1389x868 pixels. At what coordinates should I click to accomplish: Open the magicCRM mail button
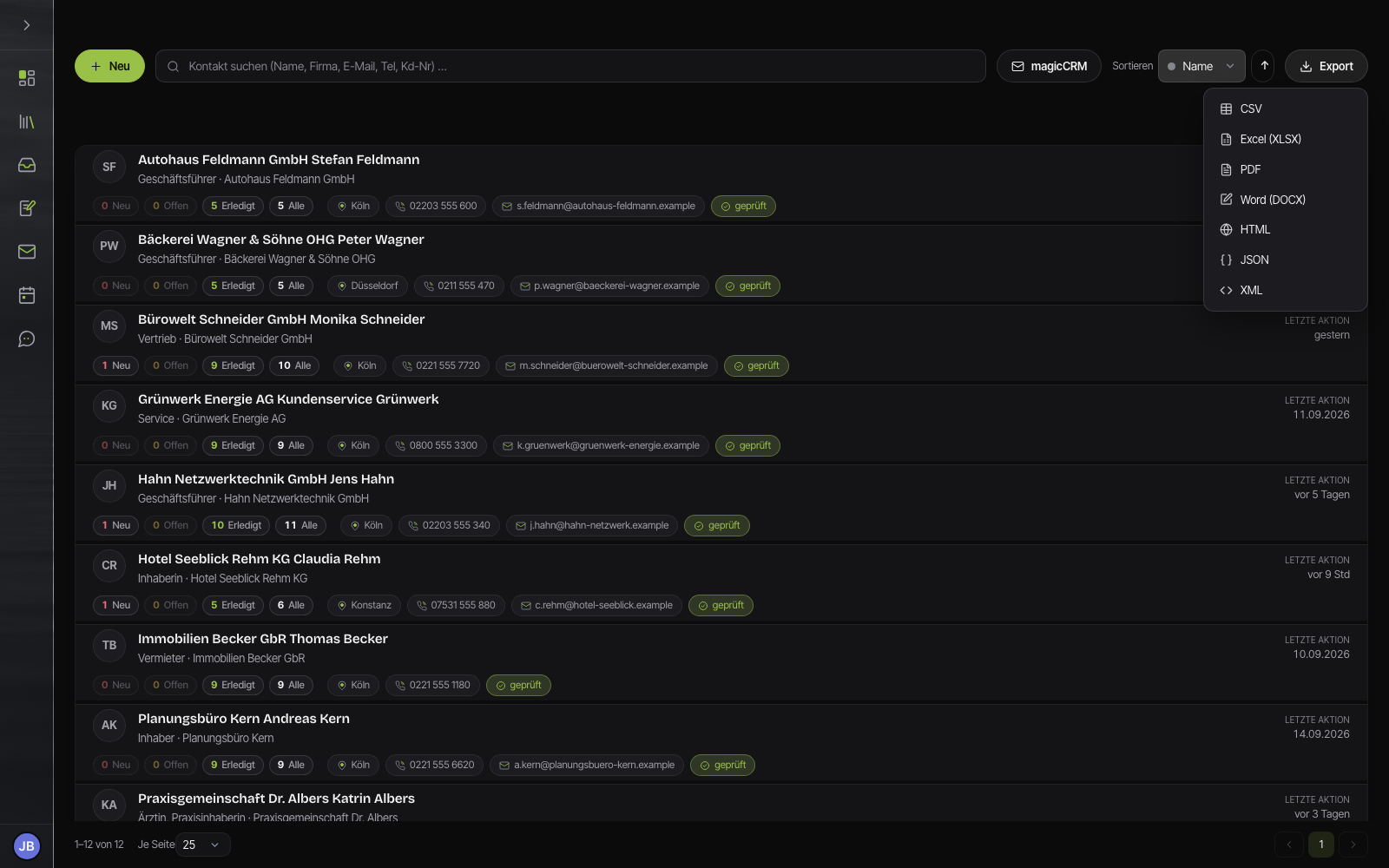(x=1049, y=66)
